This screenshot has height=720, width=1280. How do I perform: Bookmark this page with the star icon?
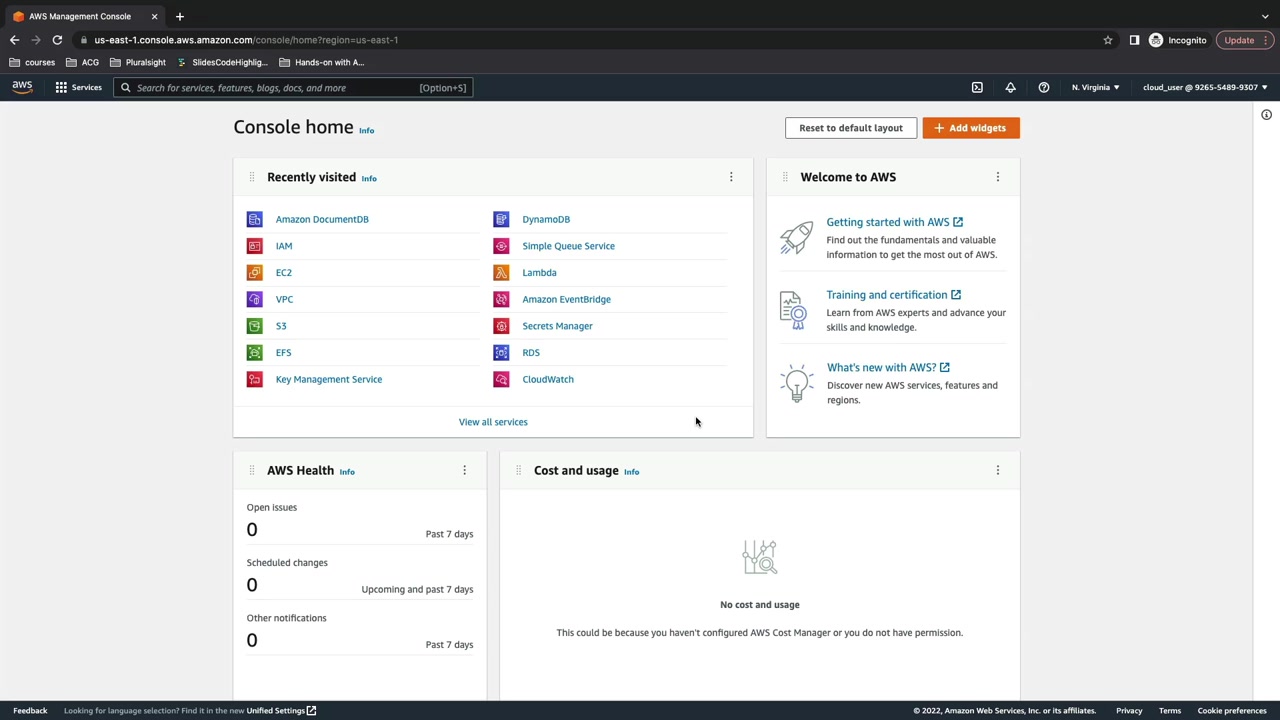pyautogui.click(x=1108, y=40)
